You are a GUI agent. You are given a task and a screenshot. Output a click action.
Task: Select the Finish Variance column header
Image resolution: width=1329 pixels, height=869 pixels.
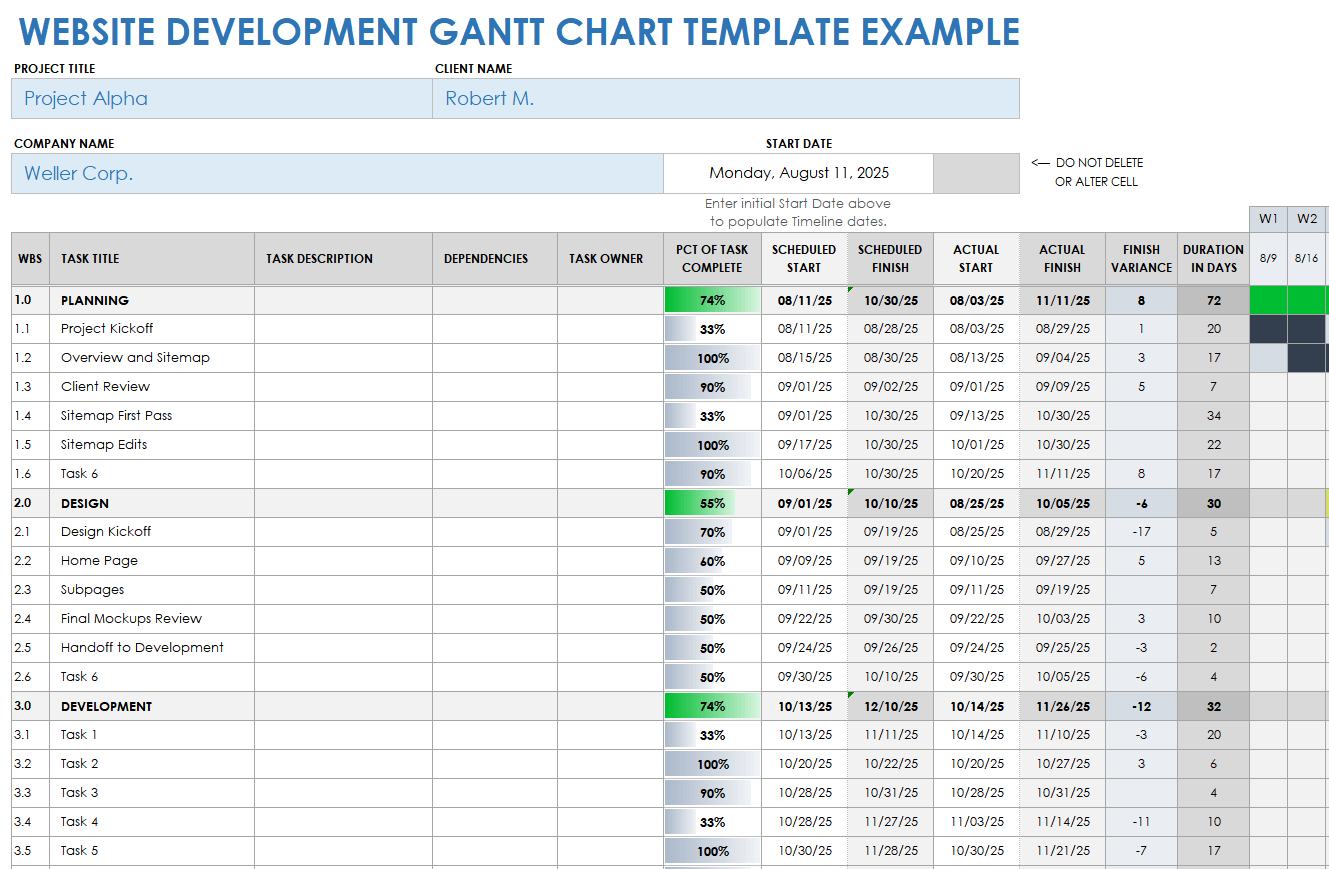[x=1141, y=259]
